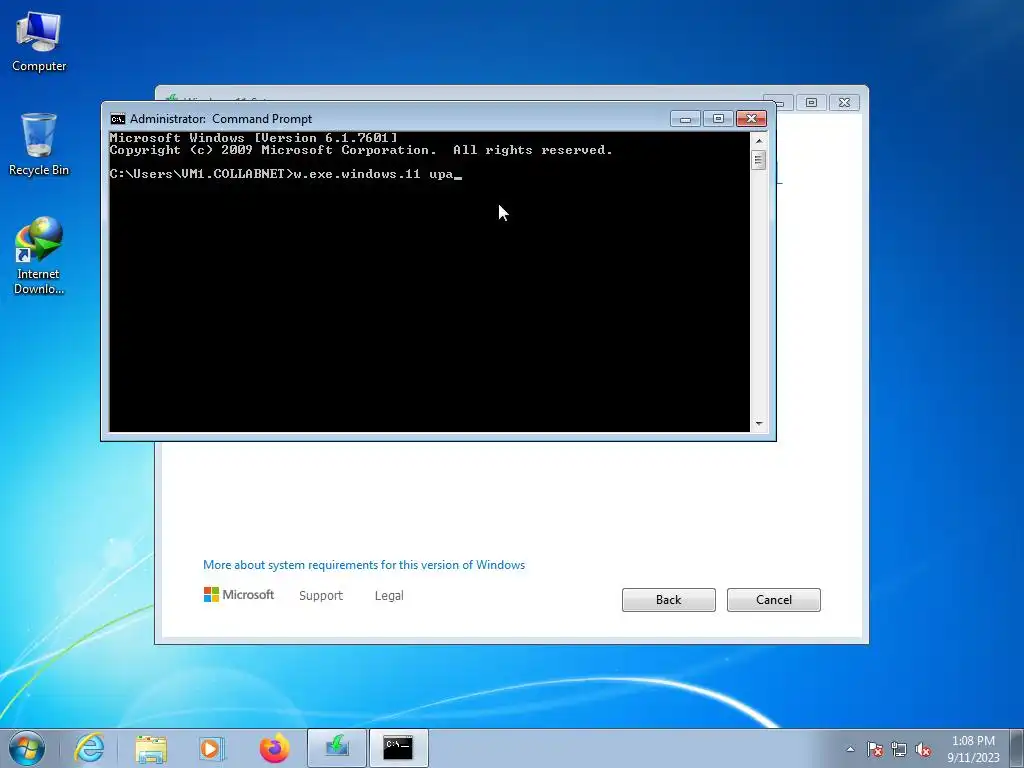Open the Command Prompt title bar system icon
This screenshot has width=1024, height=768.
click(118, 119)
